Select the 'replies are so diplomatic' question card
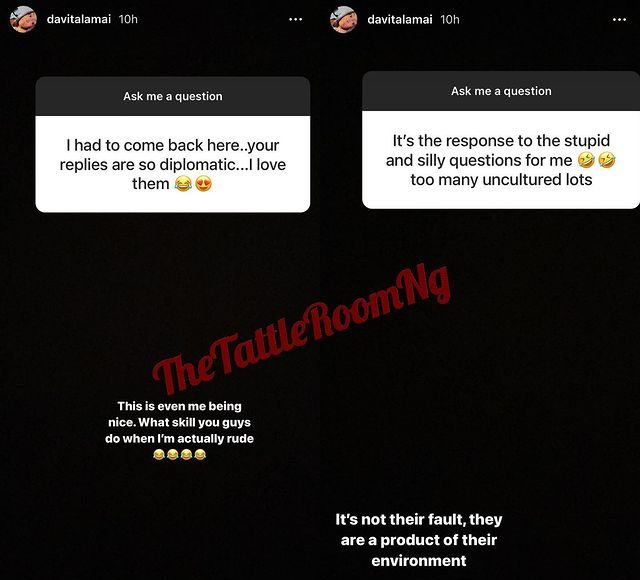This screenshot has height=580, width=640. pyautogui.click(x=173, y=164)
